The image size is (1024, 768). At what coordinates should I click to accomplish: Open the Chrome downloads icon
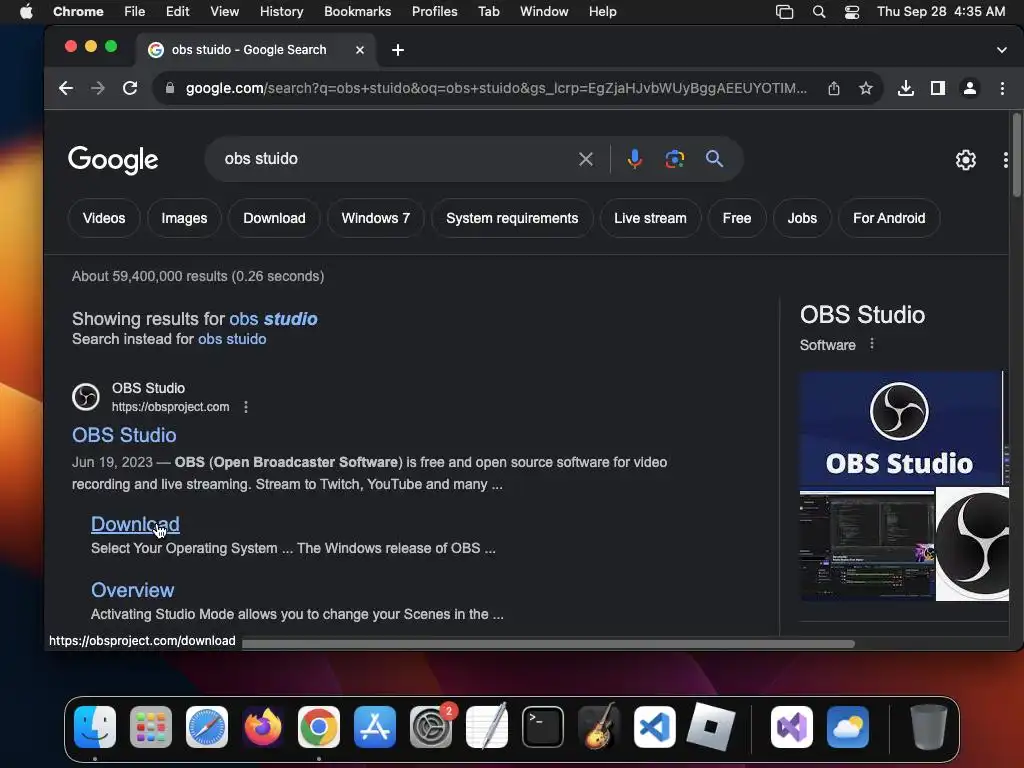point(906,88)
